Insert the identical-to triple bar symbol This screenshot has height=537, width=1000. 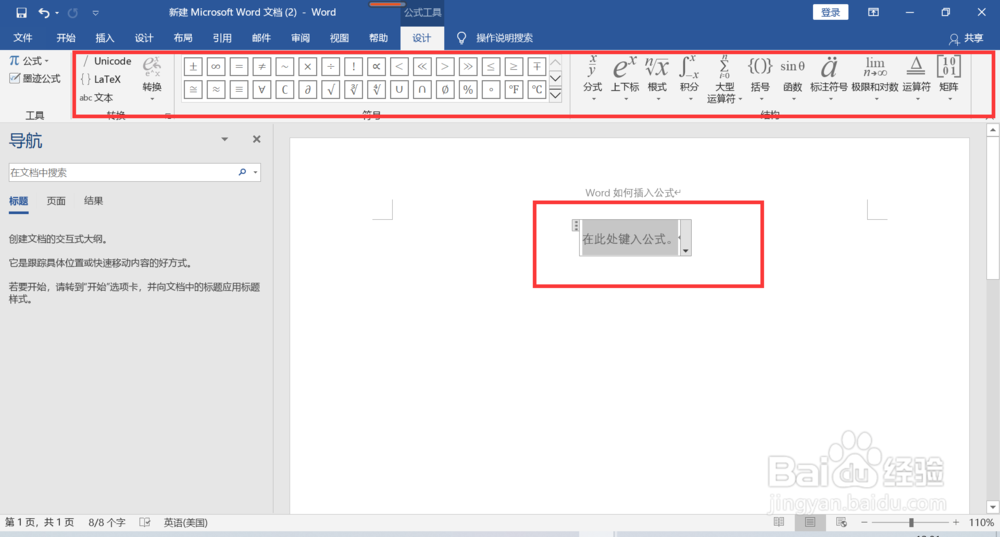(x=239, y=89)
